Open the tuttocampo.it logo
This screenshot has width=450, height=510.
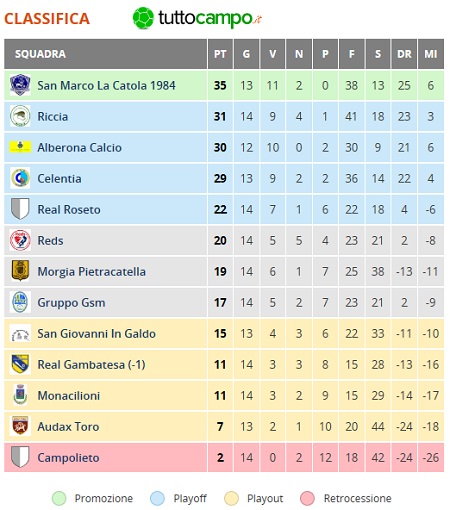[197, 18]
